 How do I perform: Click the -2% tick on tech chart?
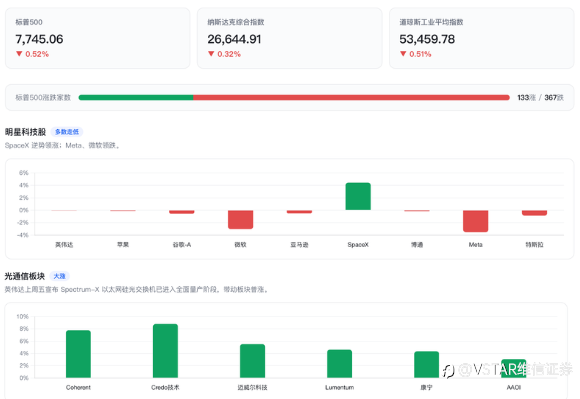(x=23, y=223)
